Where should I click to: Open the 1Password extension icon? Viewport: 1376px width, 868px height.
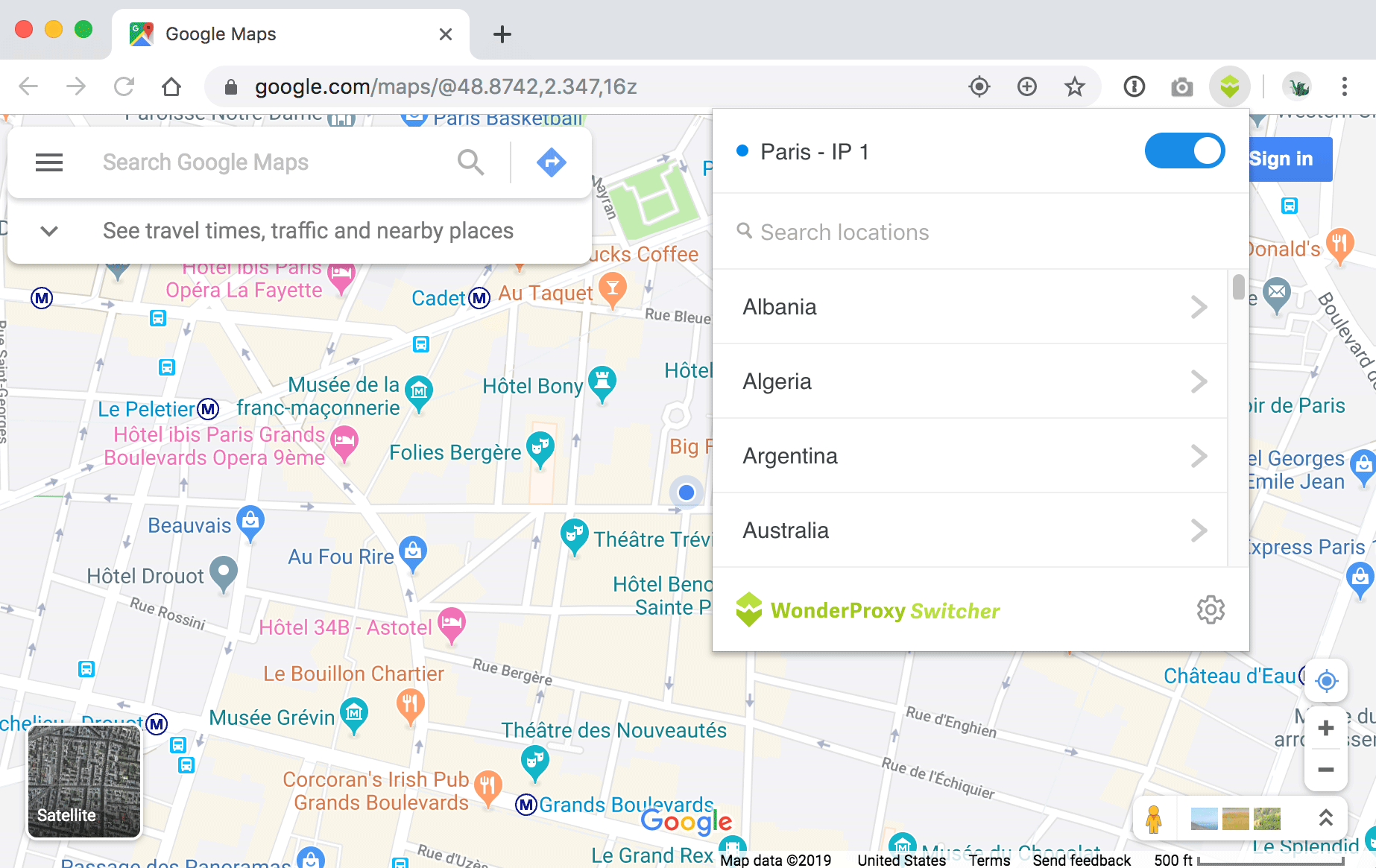[1134, 87]
